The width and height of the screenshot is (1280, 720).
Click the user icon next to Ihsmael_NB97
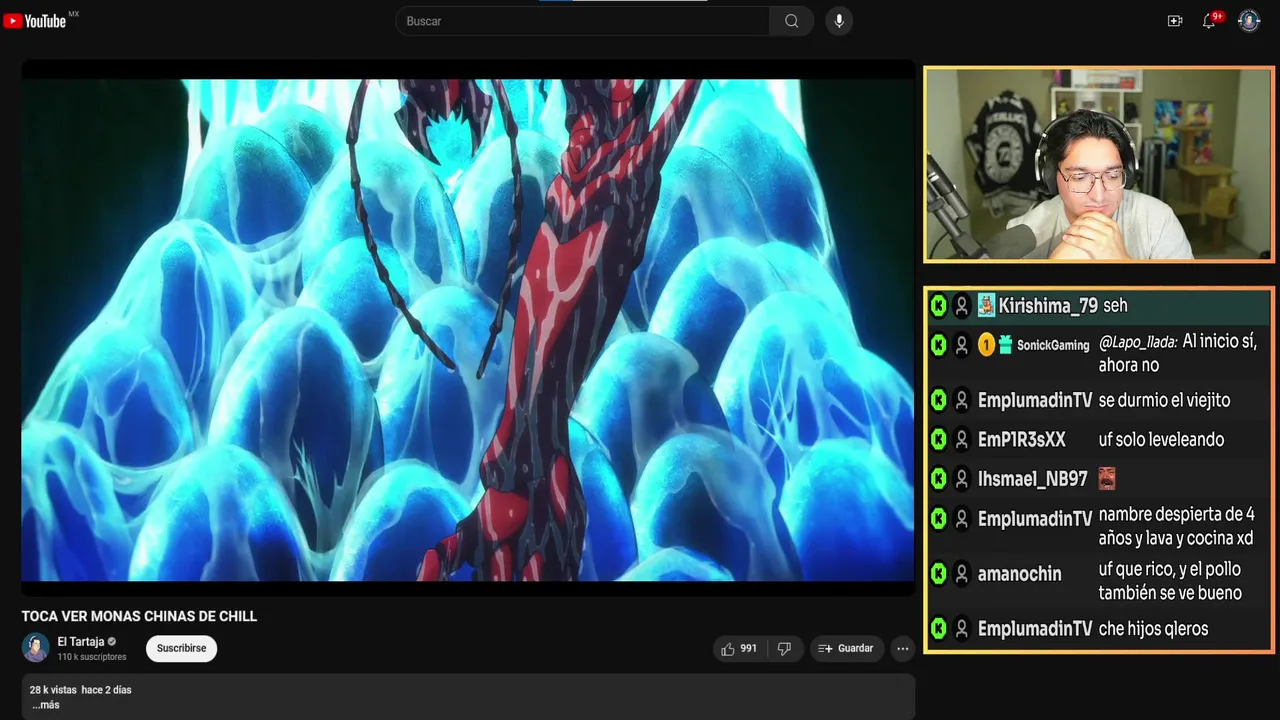tap(961, 479)
